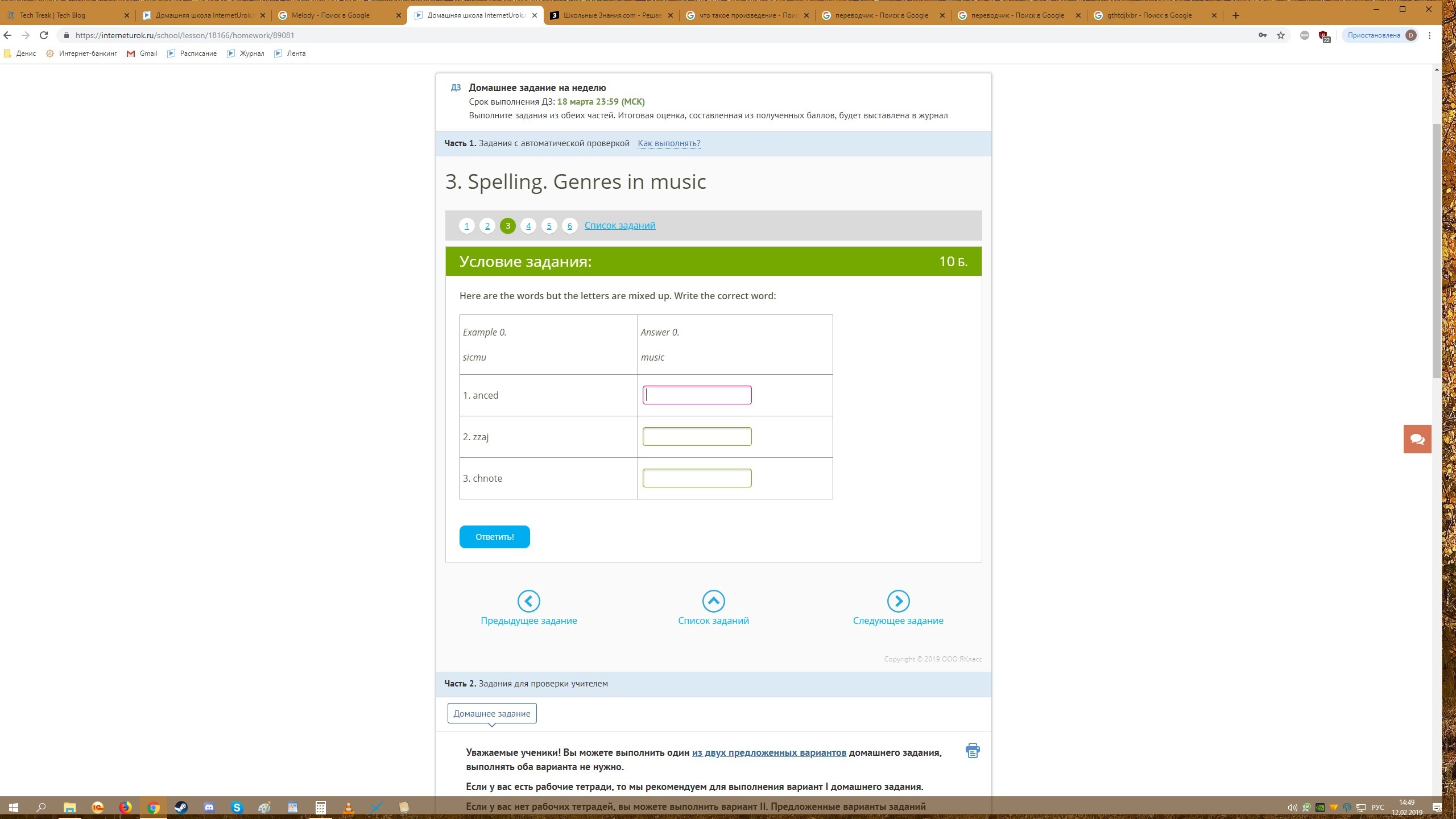Reload the page

(44, 35)
